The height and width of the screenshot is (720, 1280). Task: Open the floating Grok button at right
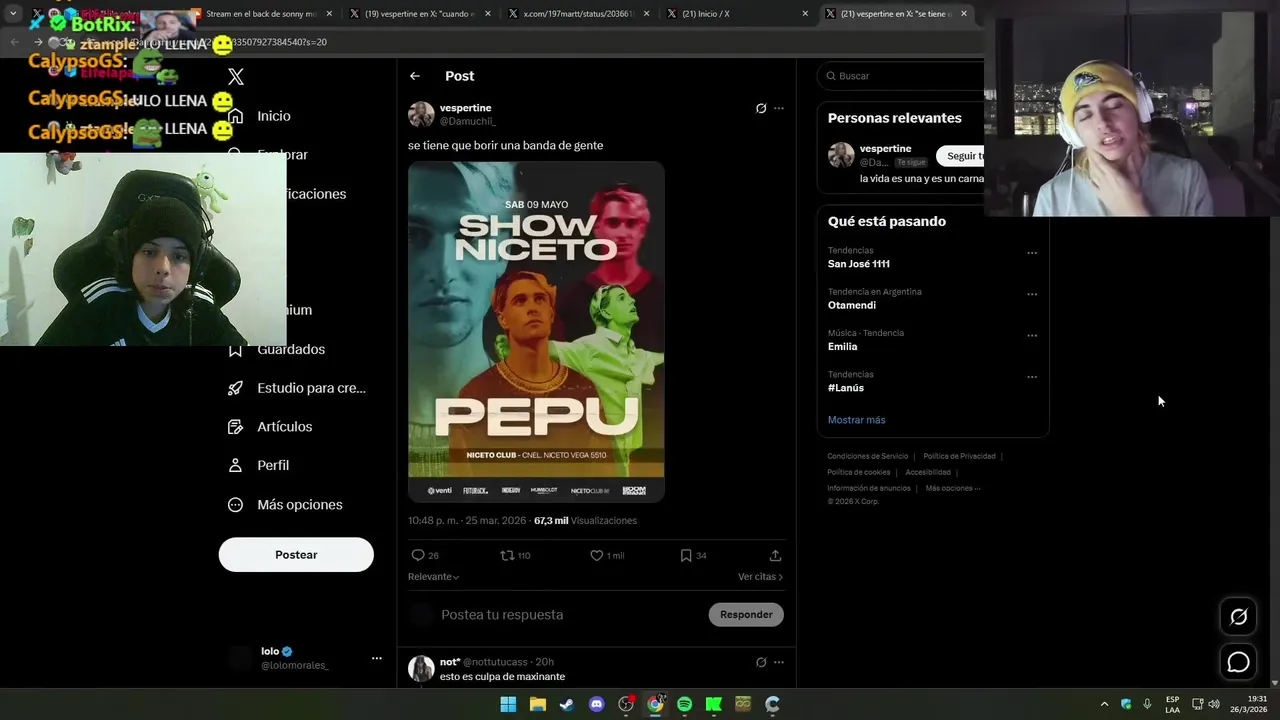click(x=1238, y=617)
